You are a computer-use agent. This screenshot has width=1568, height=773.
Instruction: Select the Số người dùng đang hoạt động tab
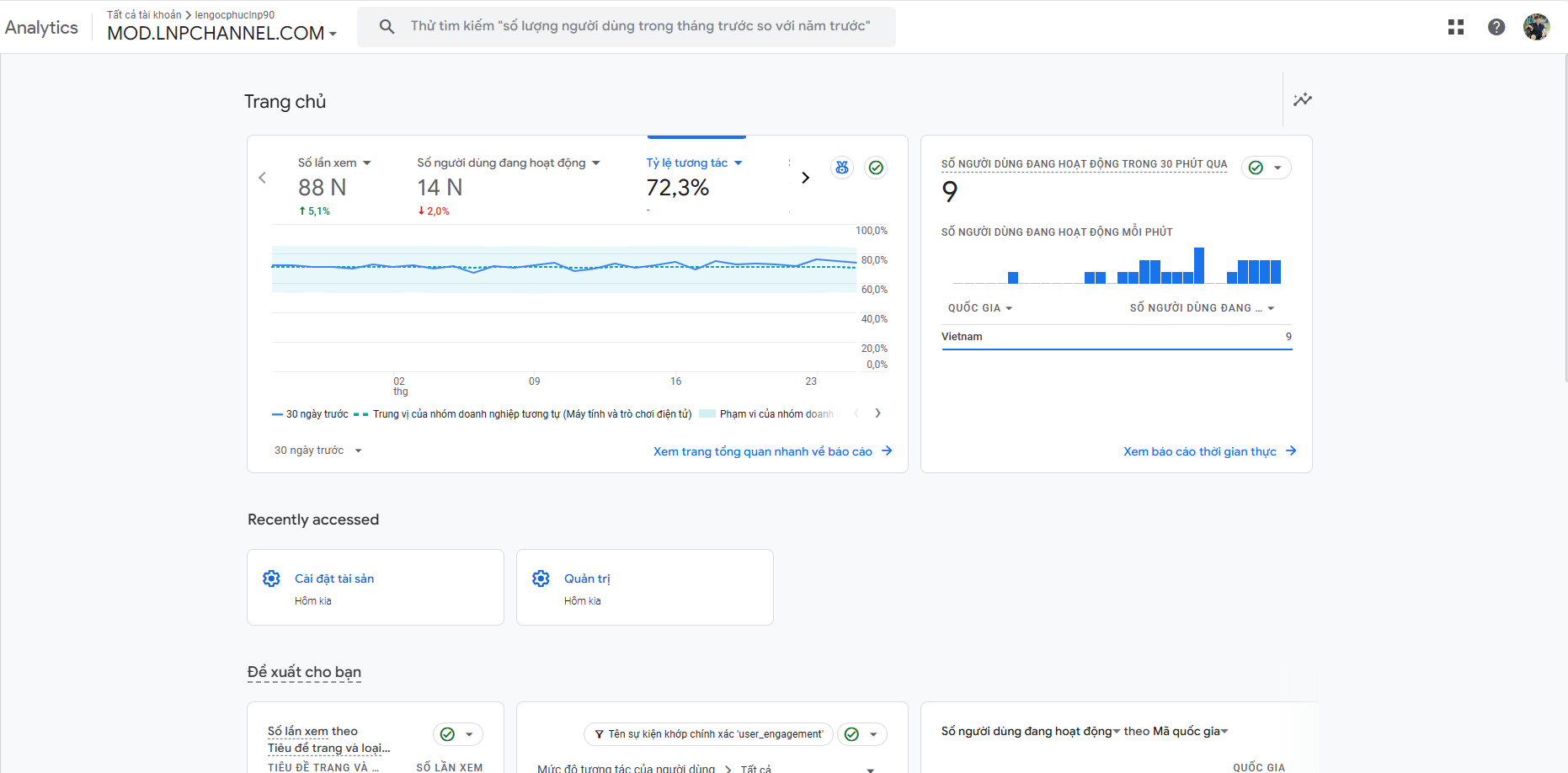(508, 163)
